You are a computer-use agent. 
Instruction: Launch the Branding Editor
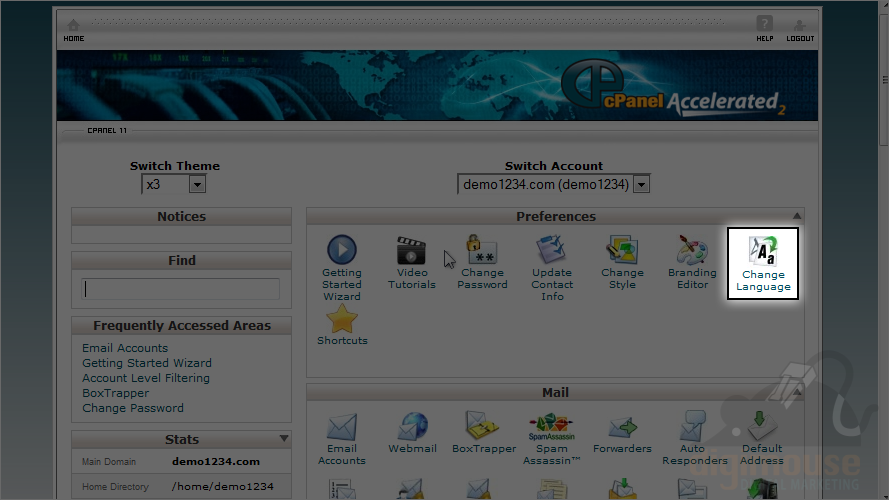[692, 262]
